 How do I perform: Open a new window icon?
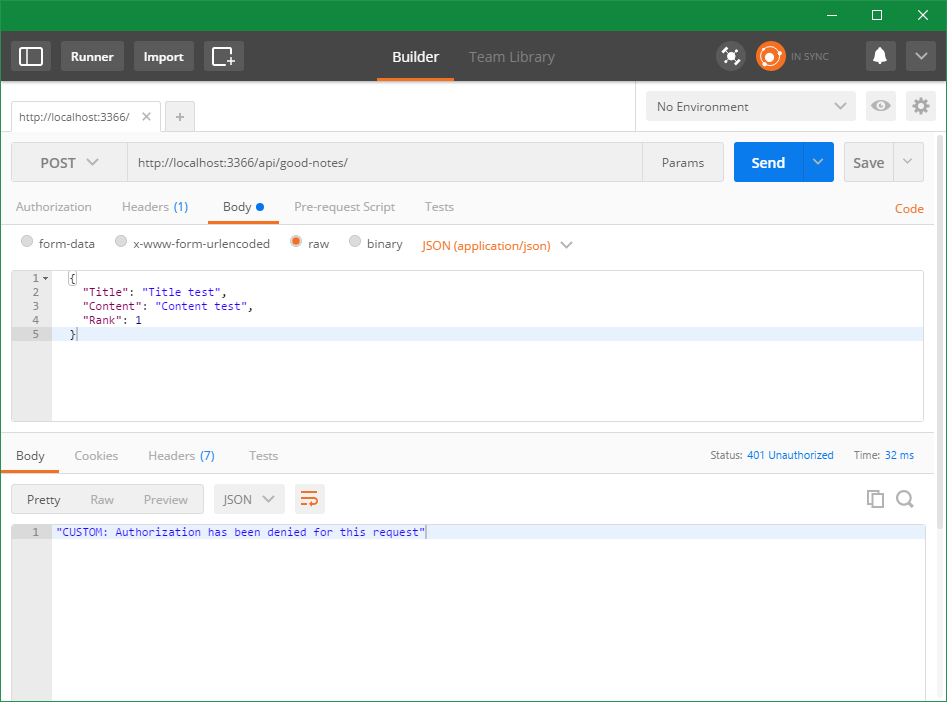pos(223,56)
